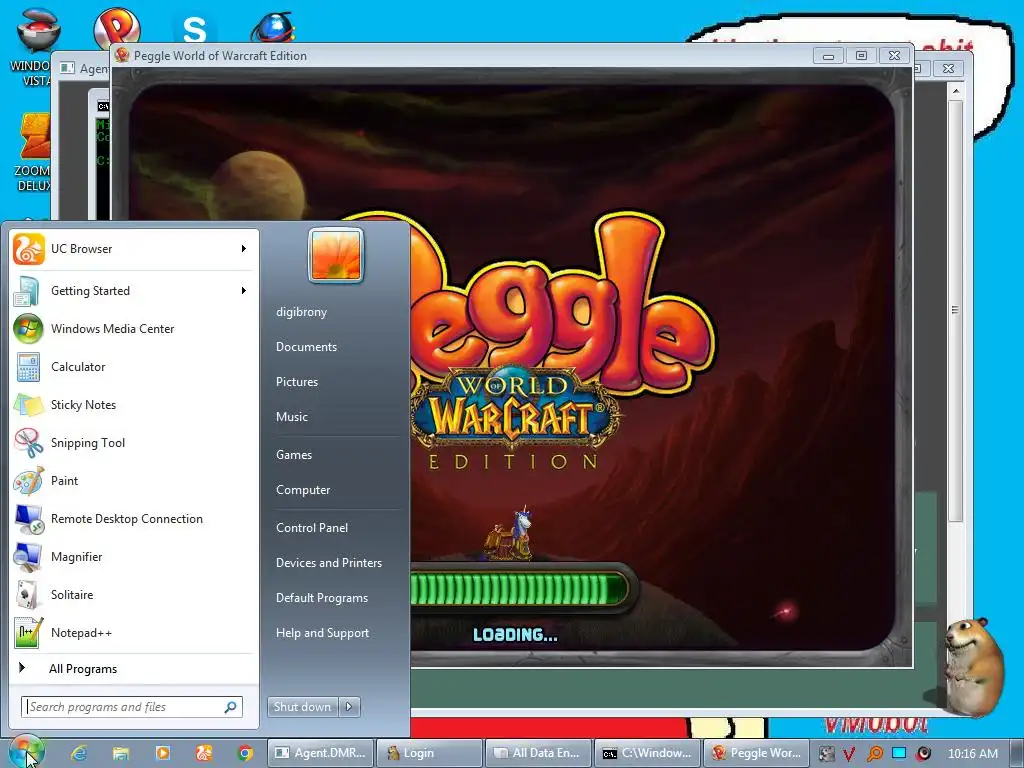This screenshot has width=1024, height=768.
Task: Open Devices and Printers
Action: pyautogui.click(x=328, y=563)
